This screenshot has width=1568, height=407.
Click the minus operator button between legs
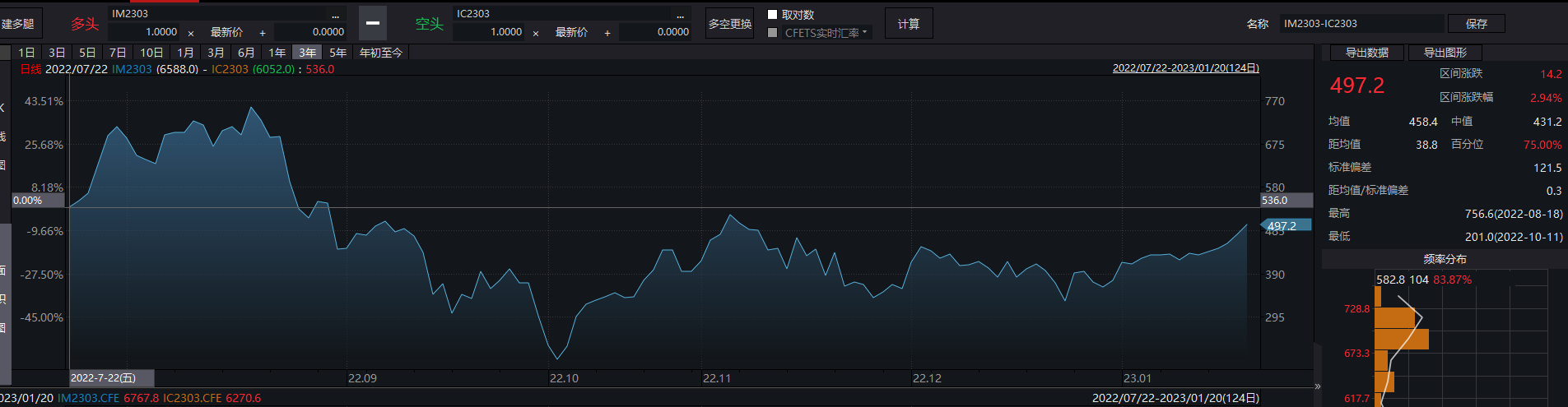coord(372,23)
